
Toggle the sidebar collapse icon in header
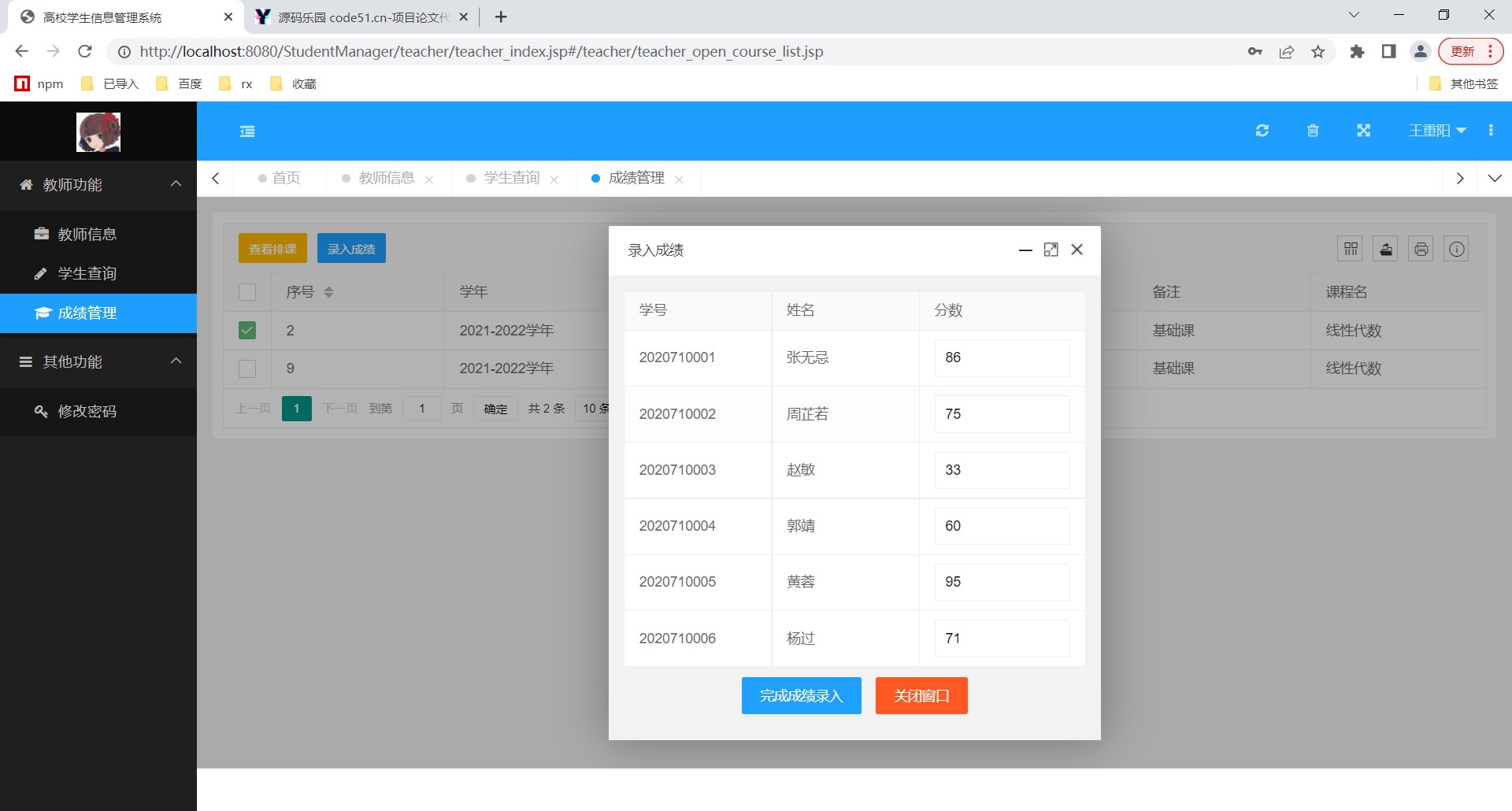[247, 131]
